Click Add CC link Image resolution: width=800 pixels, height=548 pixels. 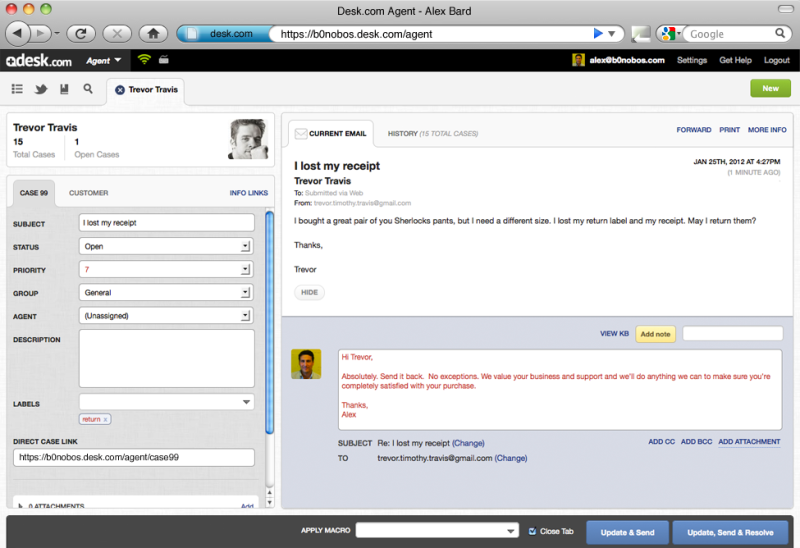661,442
